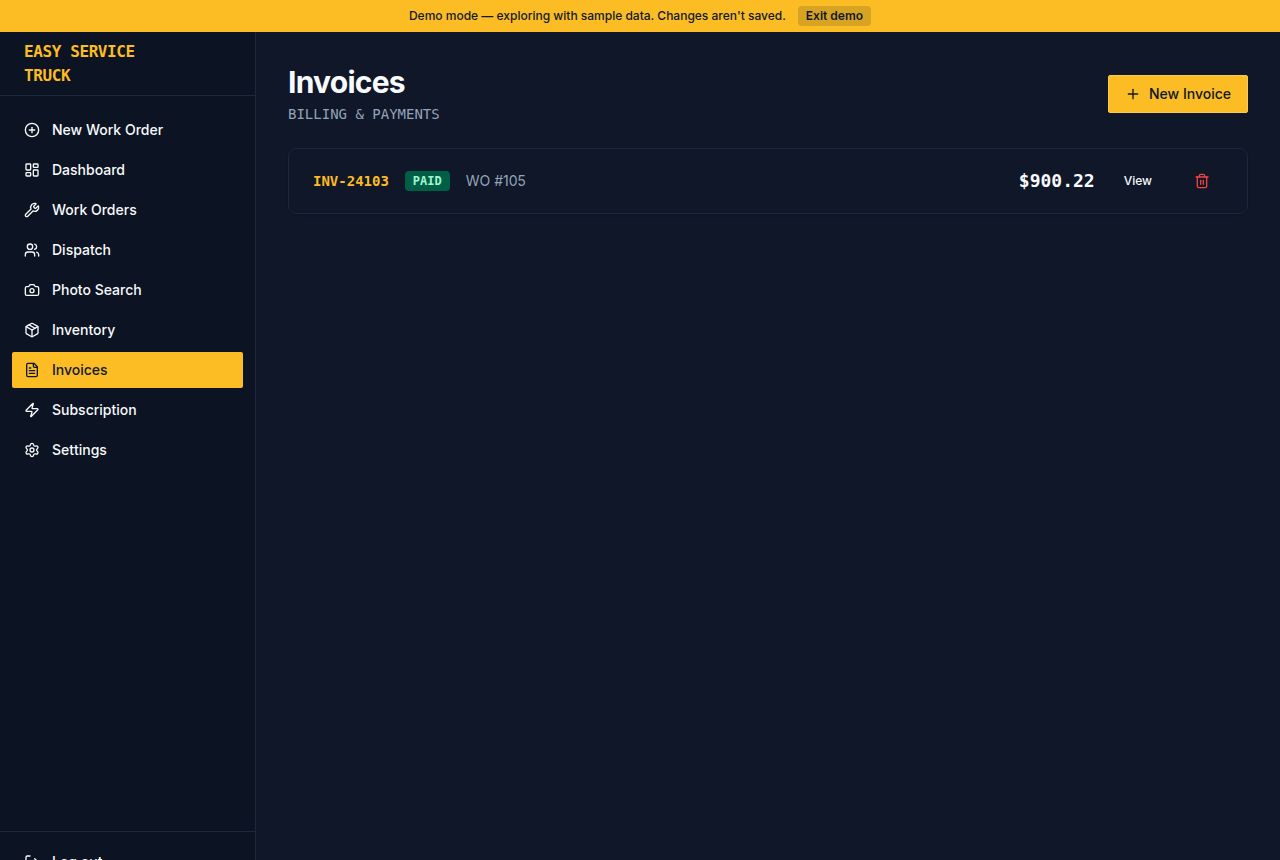The image size is (1280, 860).
Task: View invoice INV-24103
Action: [1138, 181]
